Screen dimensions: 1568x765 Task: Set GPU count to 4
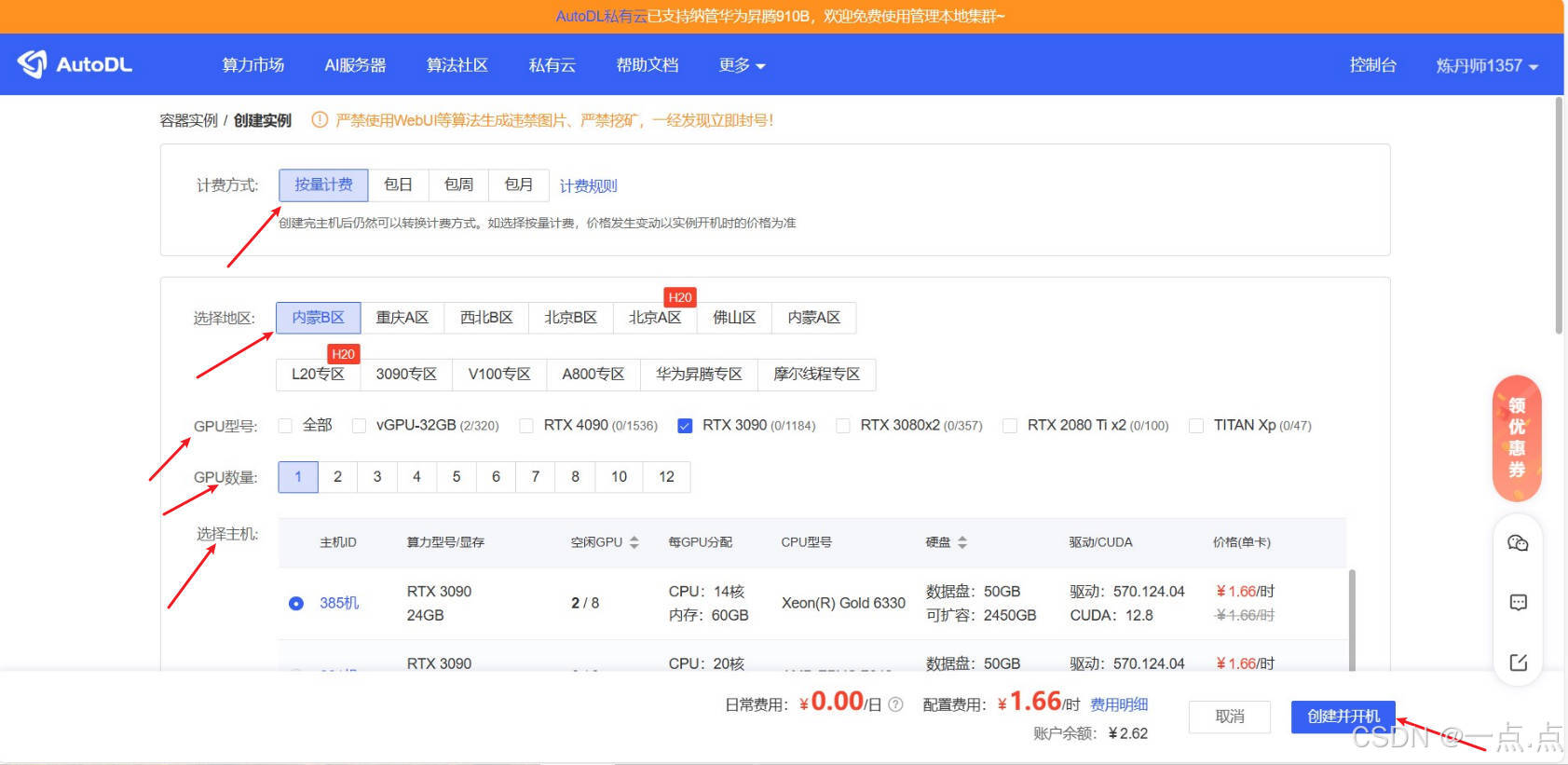tap(416, 477)
